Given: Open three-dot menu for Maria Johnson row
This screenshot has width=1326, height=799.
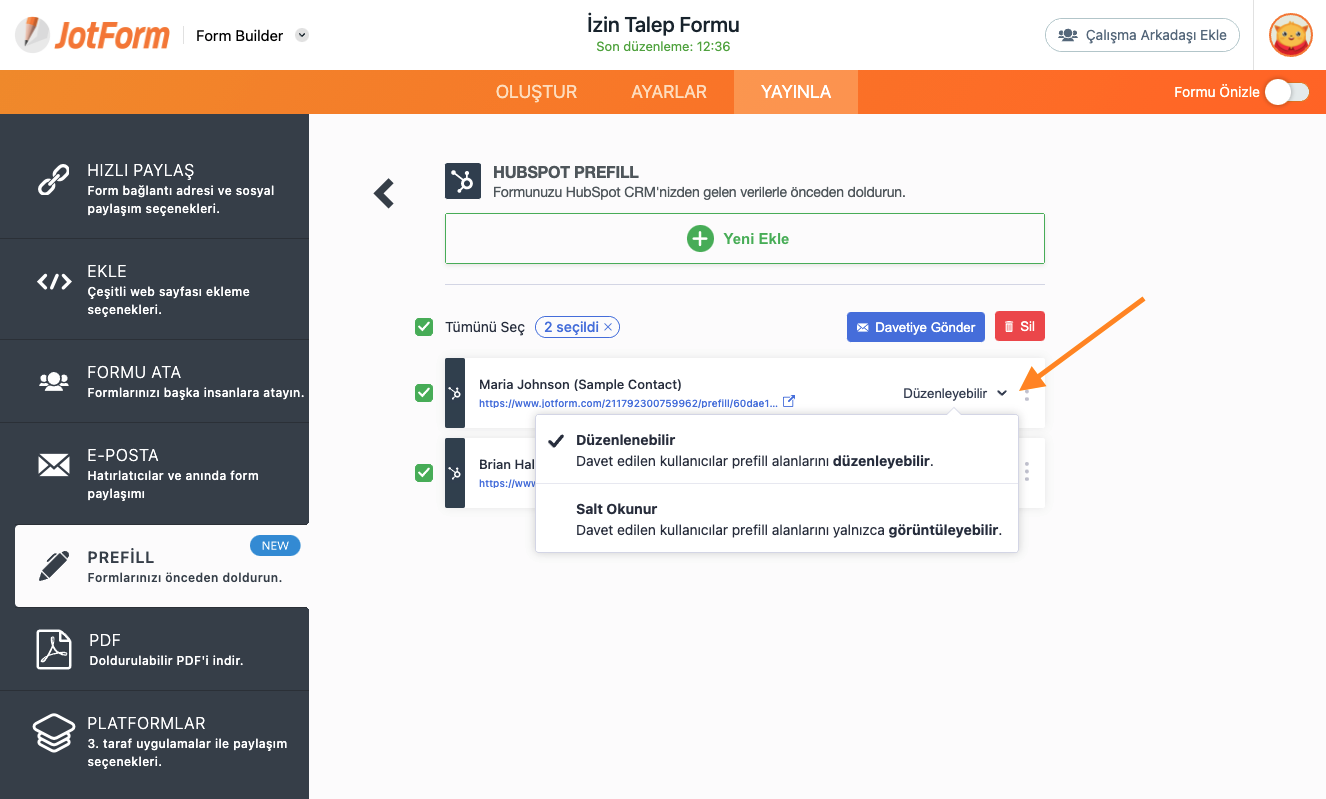Looking at the screenshot, I should (1026, 393).
